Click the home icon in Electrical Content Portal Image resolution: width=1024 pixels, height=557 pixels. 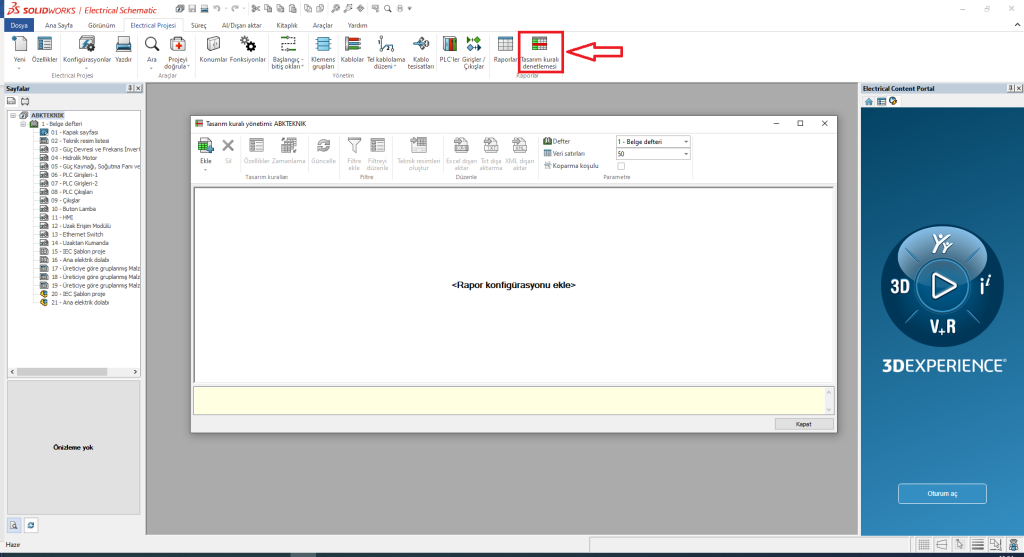pyautogui.click(x=869, y=101)
